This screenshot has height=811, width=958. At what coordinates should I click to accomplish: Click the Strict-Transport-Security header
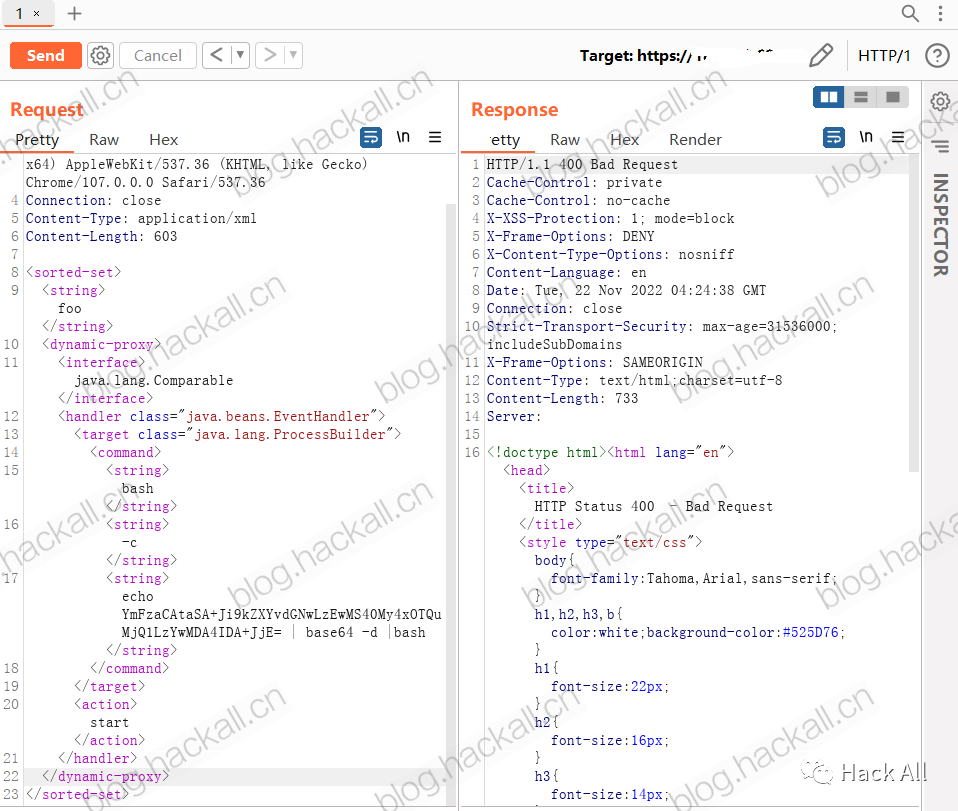[662, 336]
